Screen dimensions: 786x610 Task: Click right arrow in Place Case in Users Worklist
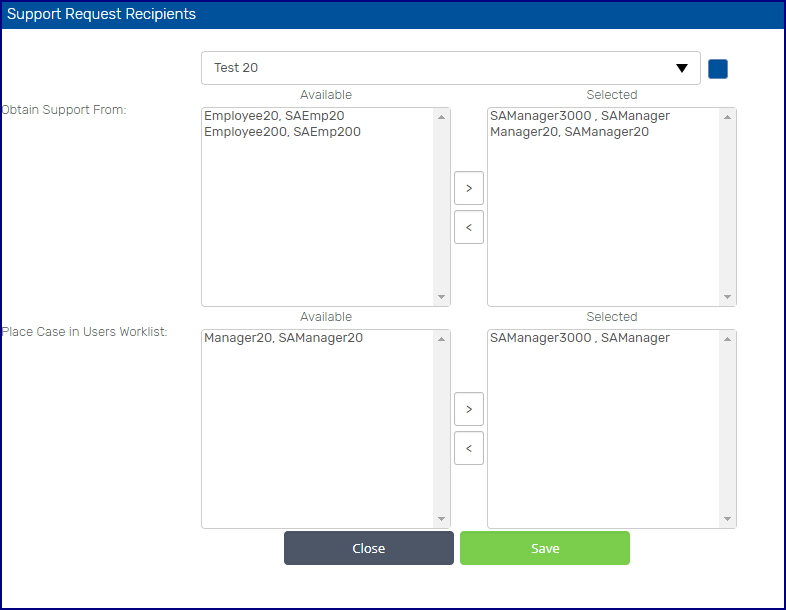(x=468, y=409)
